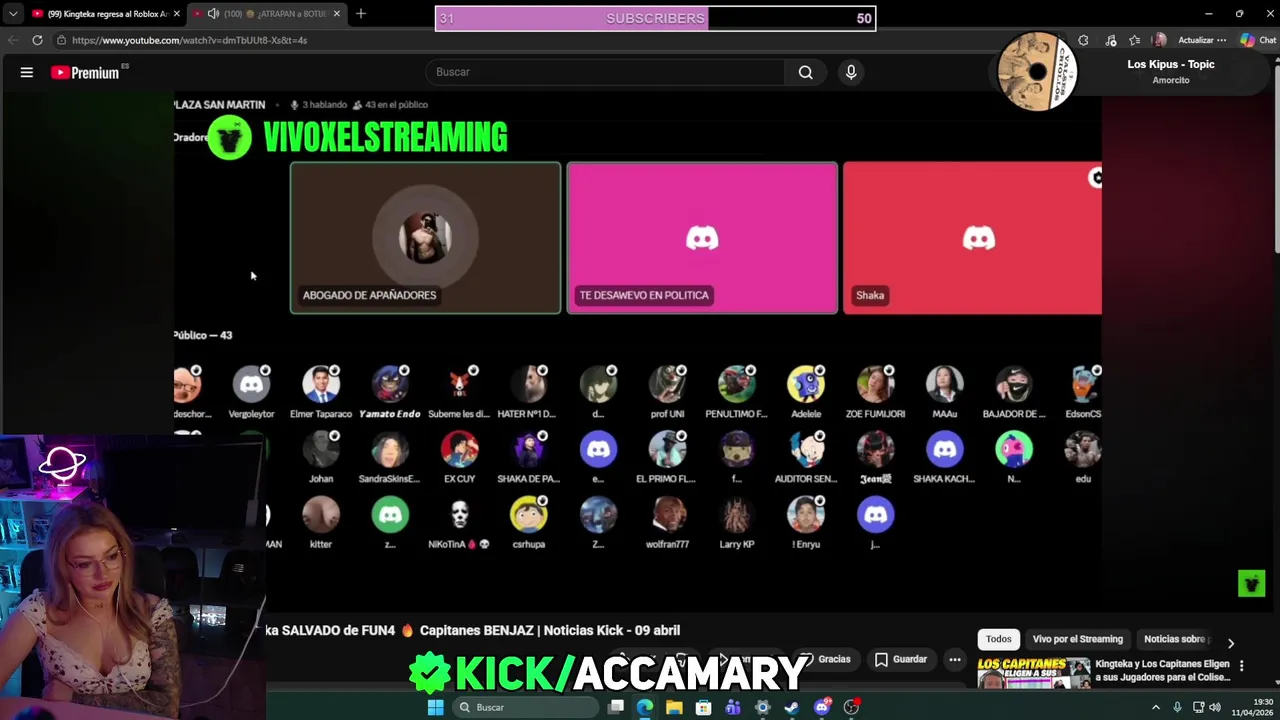This screenshot has height=720, width=1280.
Task: Click the Actualizar browser update button
Action: pyautogui.click(x=1195, y=40)
